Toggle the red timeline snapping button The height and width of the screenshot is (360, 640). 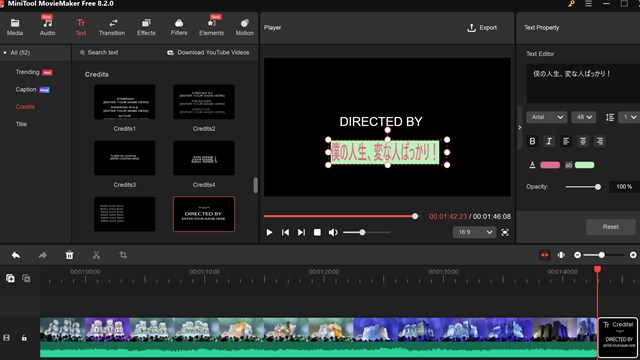[x=544, y=255]
